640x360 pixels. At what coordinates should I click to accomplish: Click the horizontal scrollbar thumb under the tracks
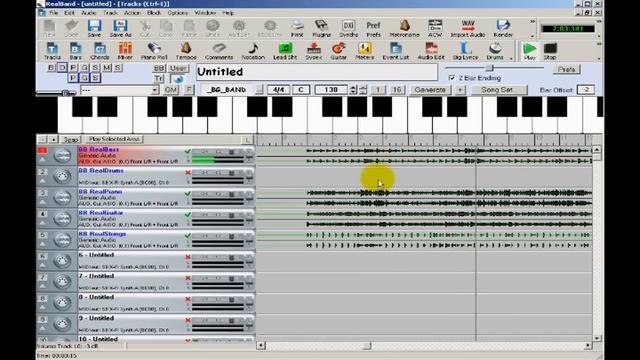[367, 345]
